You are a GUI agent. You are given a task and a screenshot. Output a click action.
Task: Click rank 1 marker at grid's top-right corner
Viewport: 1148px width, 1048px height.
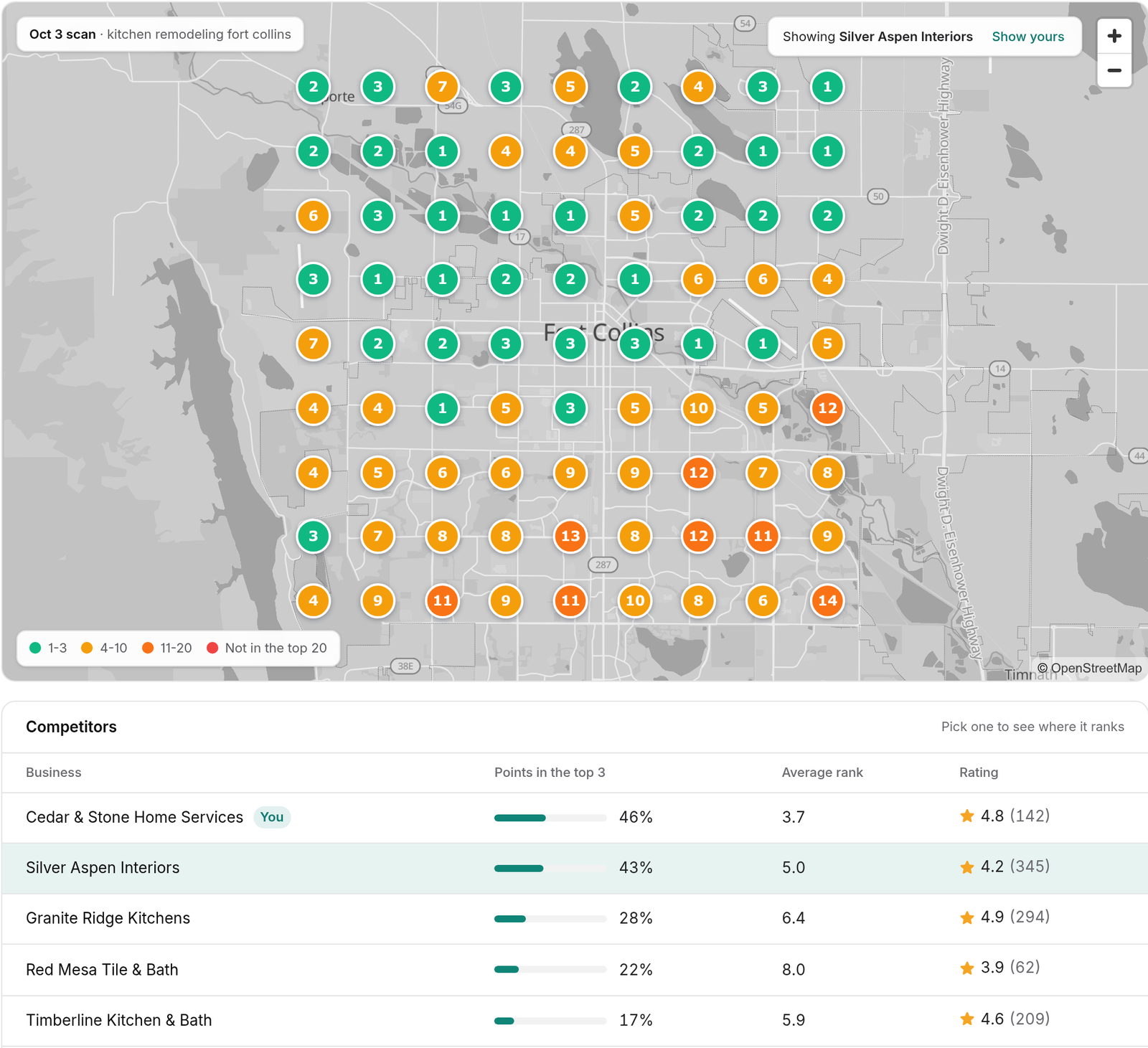click(x=827, y=87)
